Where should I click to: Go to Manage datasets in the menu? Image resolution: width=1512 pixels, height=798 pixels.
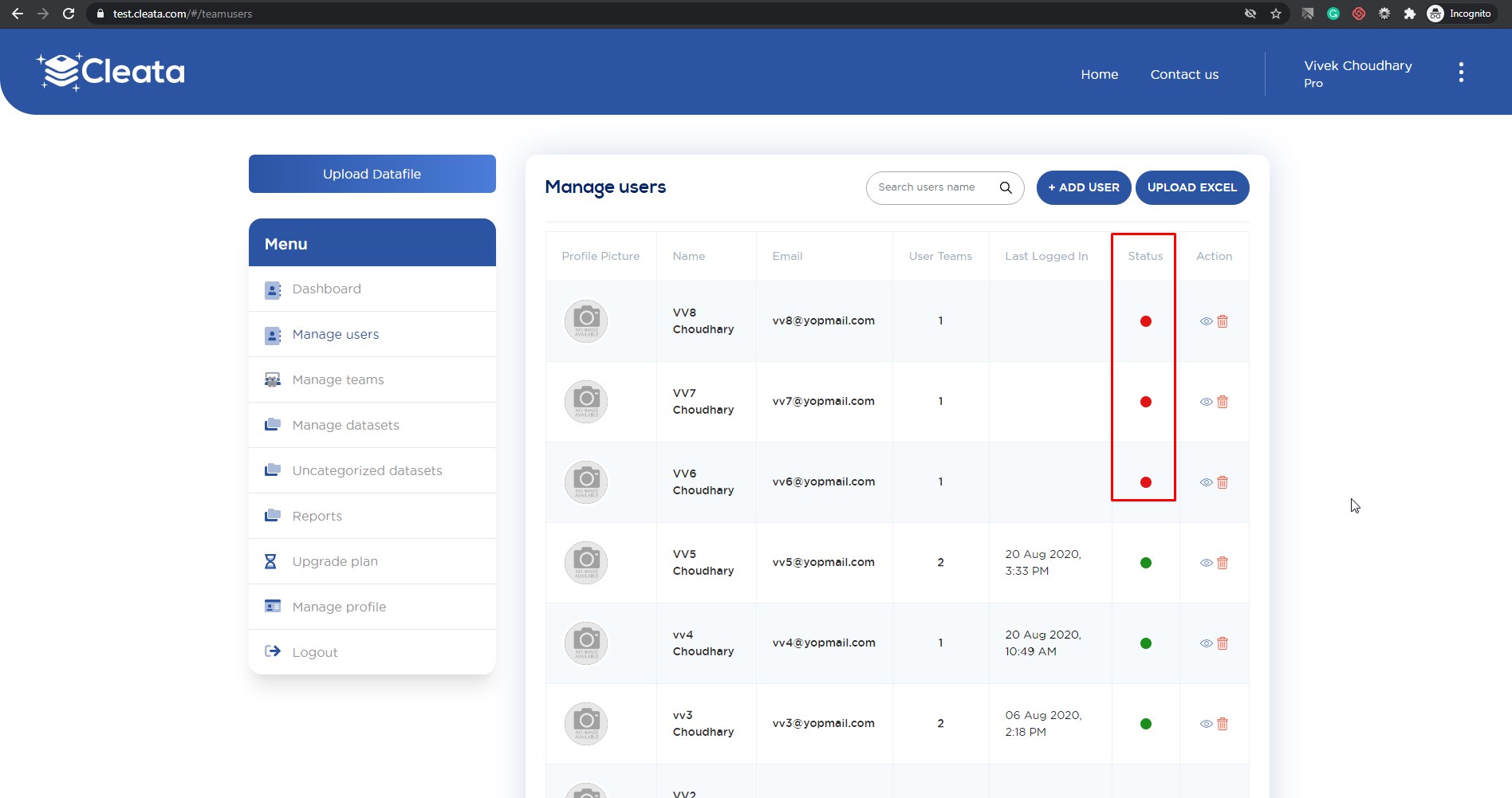(345, 425)
